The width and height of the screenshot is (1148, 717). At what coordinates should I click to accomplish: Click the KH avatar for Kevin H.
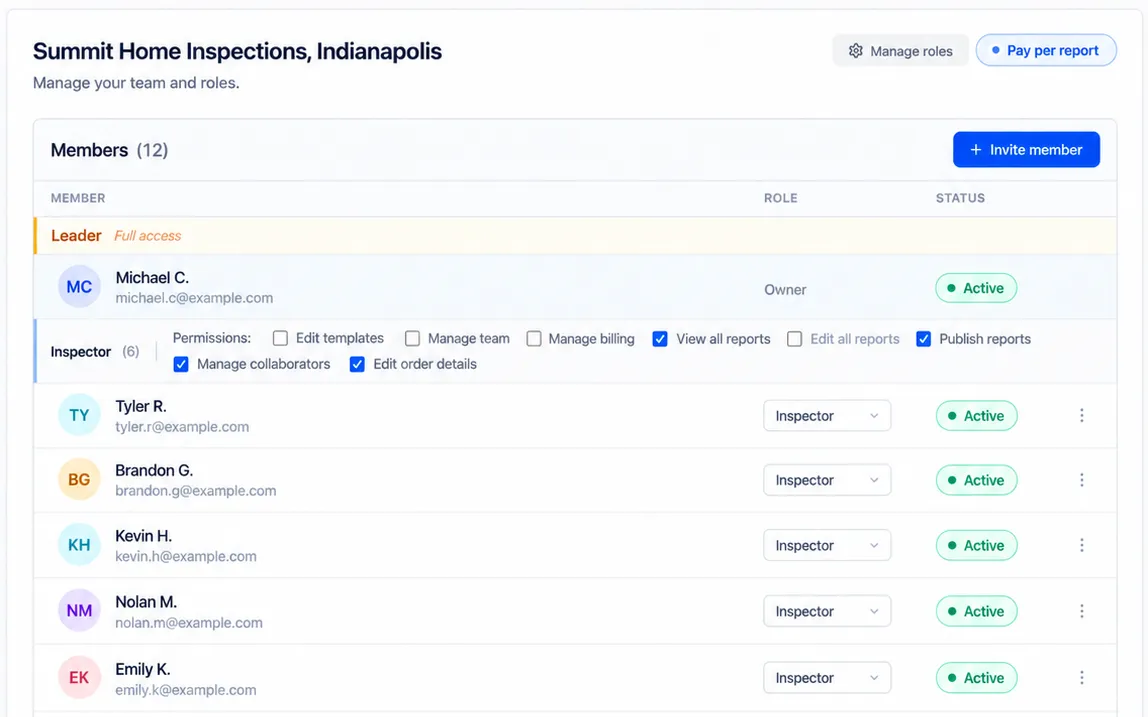point(79,545)
